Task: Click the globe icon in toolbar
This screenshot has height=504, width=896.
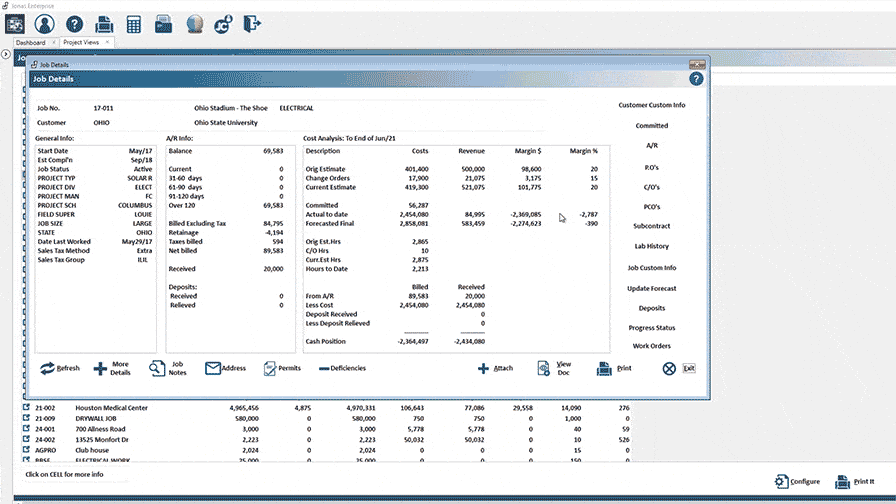Action: pos(195,24)
